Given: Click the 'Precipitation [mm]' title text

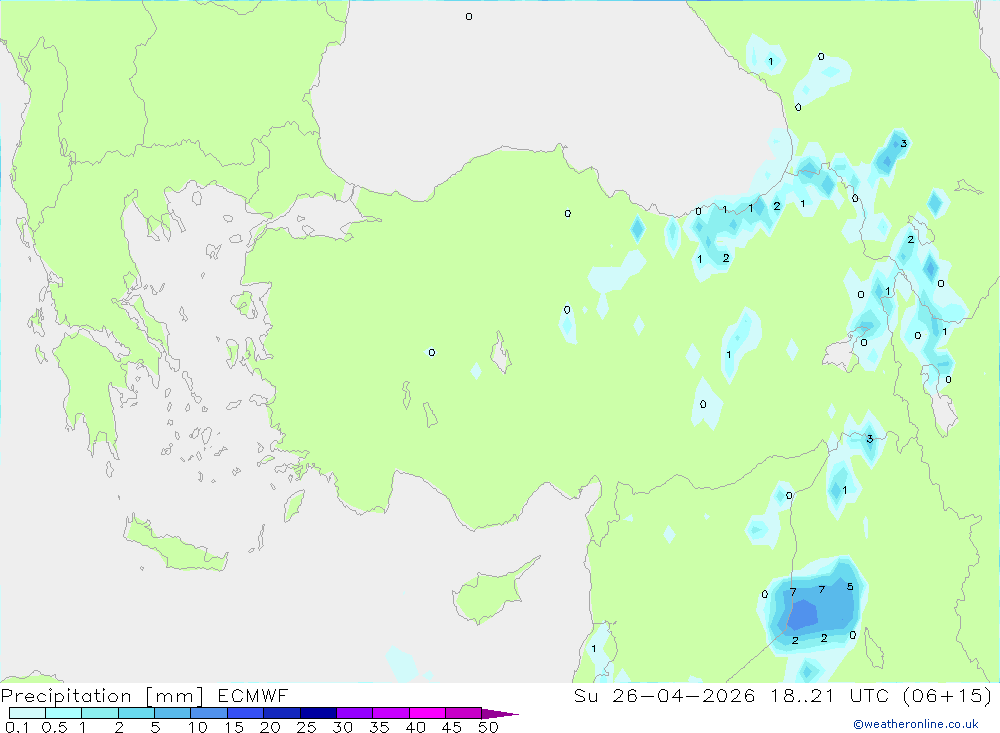Looking at the screenshot, I should pyautogui.click(x=102, y=696).
